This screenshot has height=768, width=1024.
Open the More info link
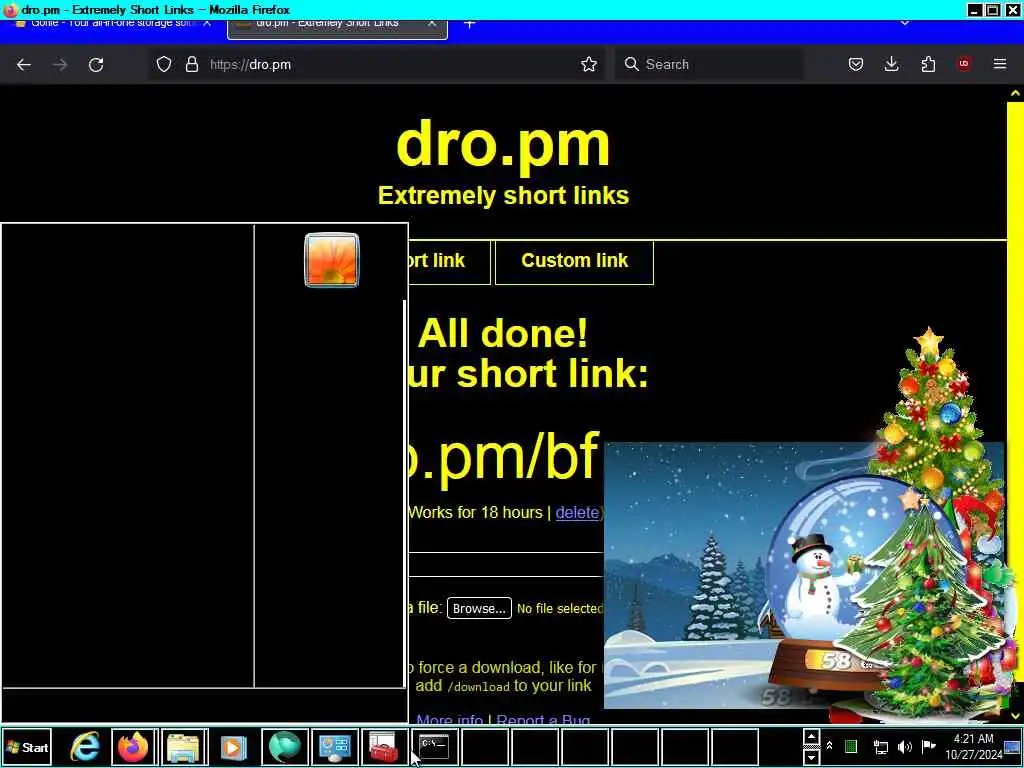coord(450,719)
